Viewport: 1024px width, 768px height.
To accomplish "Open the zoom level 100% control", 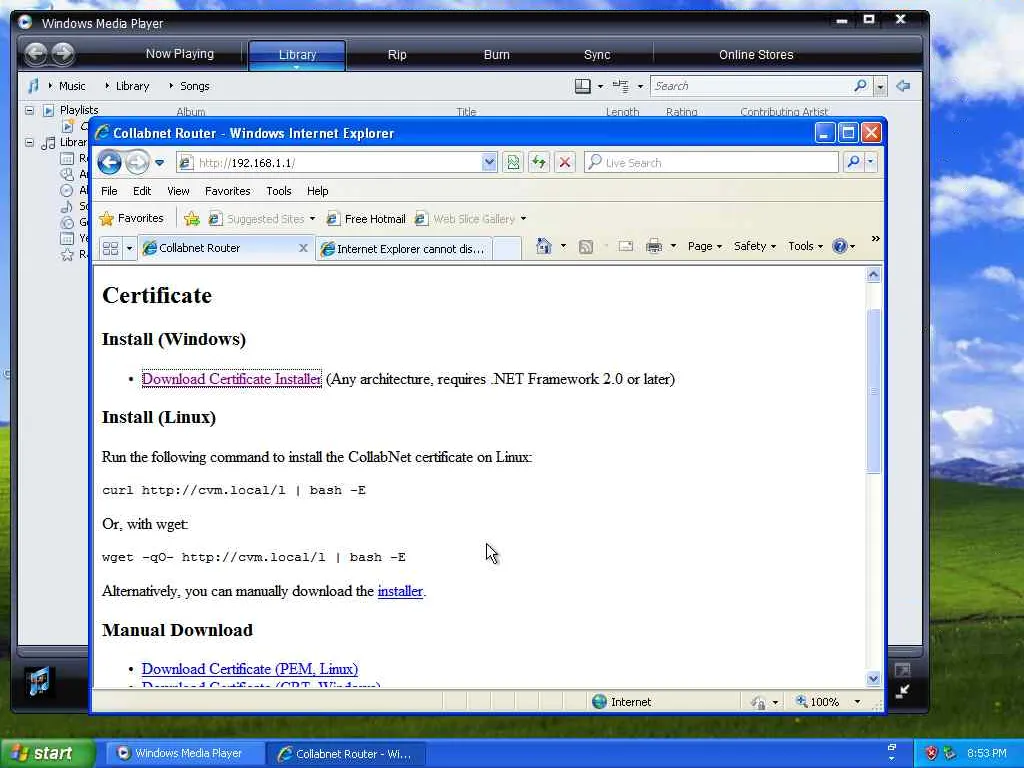I will click(827, 702).
